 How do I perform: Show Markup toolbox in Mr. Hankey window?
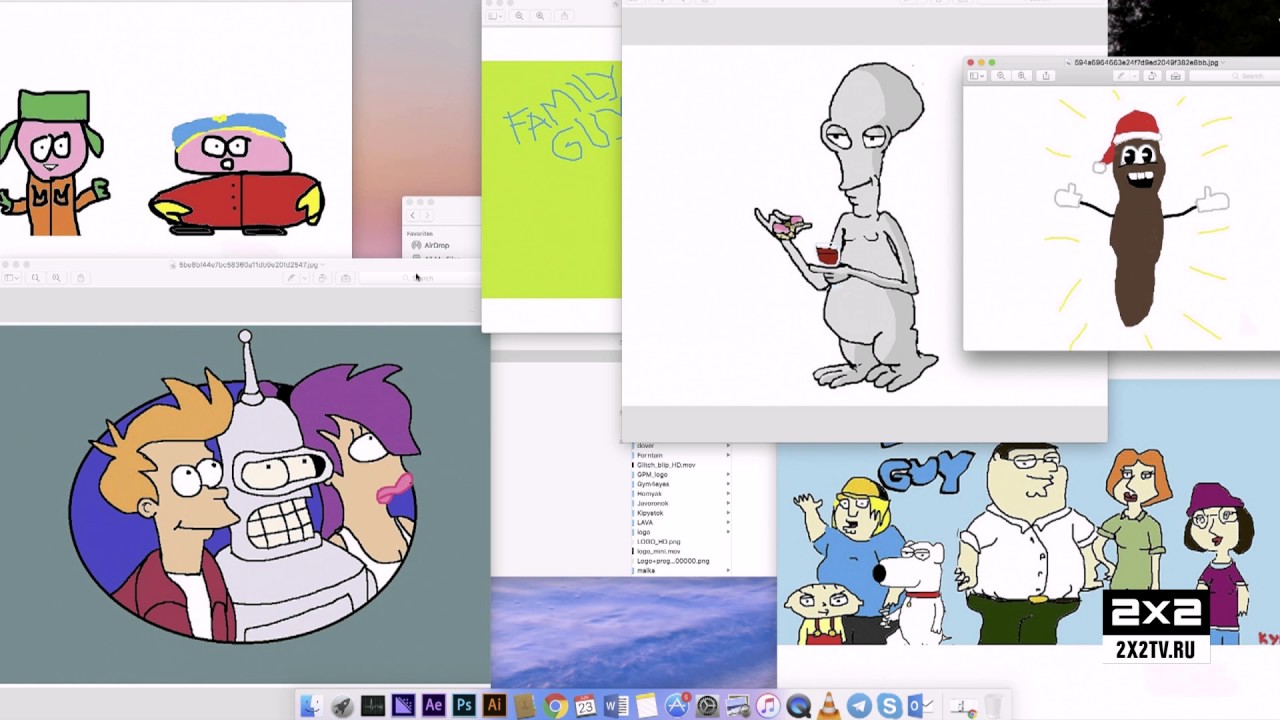point(1175,76)
